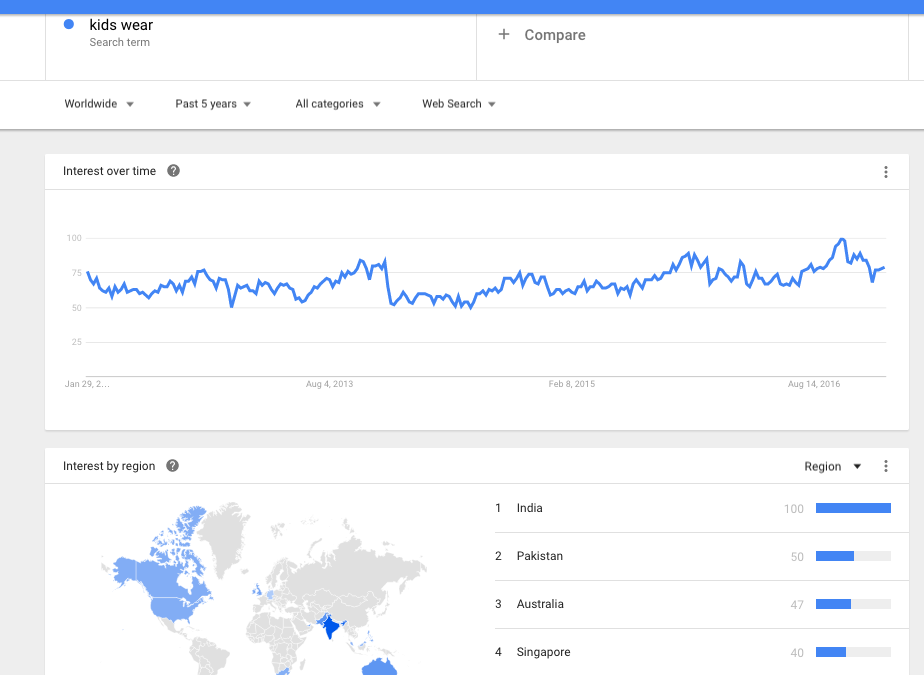Click the United States on the world map

point(176,608)
